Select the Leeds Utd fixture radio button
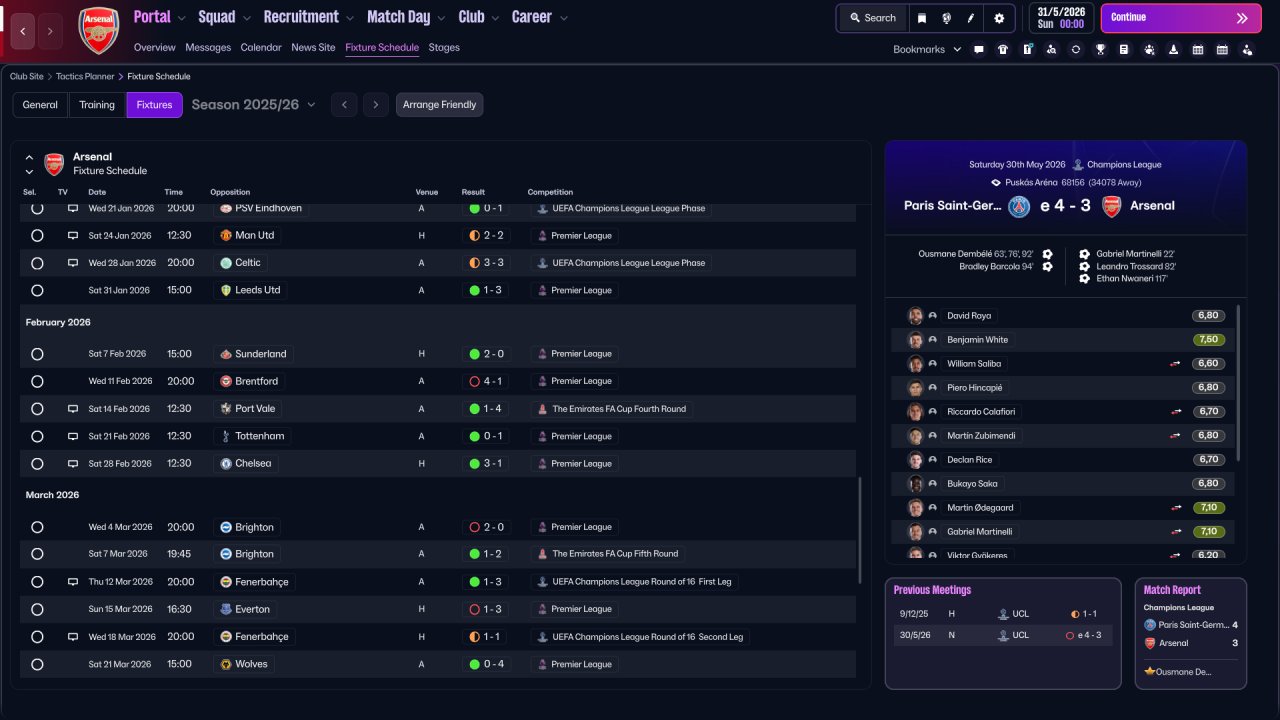This screenshot has width=1280, height=720. pyautogui.click(x=37, y=290)
